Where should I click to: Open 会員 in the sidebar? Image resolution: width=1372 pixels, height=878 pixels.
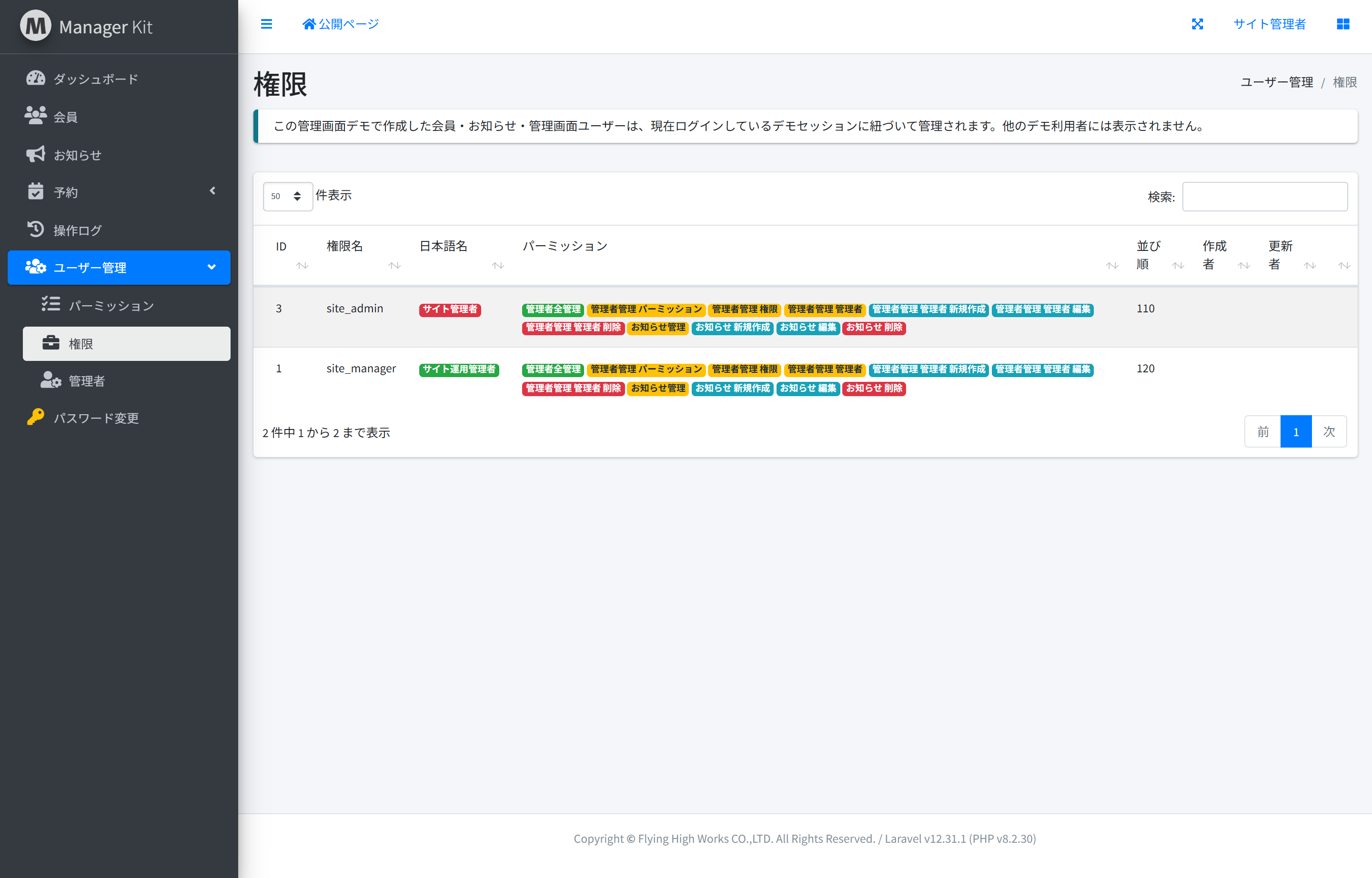coord(119,116)
